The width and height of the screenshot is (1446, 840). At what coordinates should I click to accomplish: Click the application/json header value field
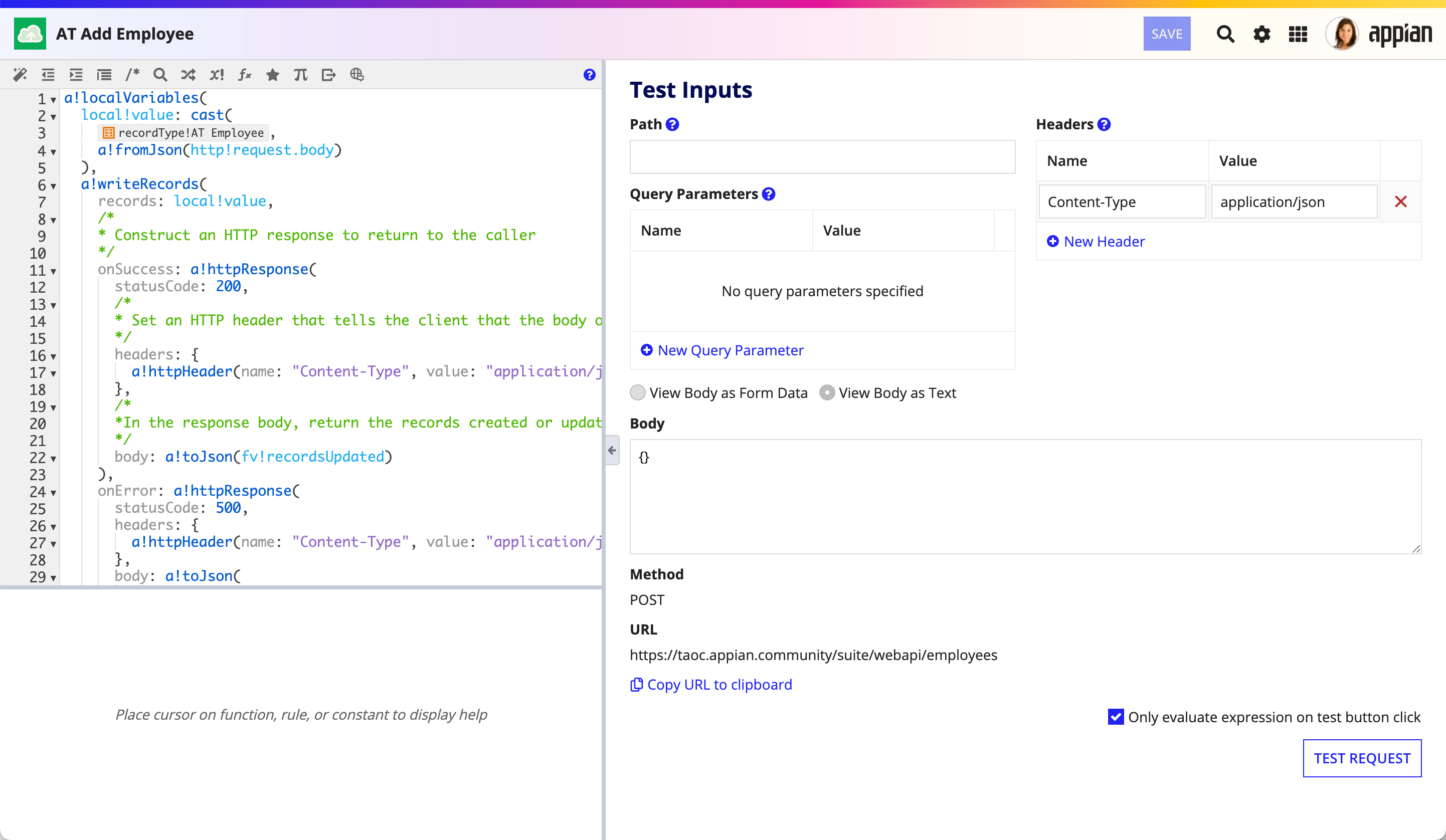point(1294,201)
